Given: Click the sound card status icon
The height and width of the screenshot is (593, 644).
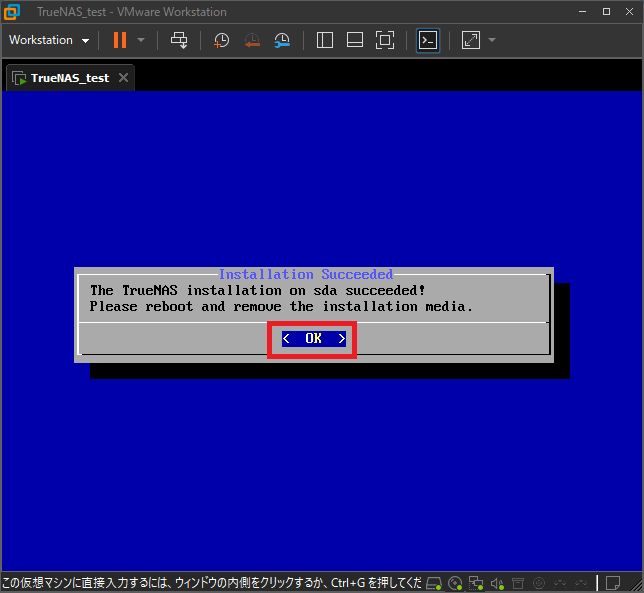Looking at the screenshot, I should coord(497,583).
